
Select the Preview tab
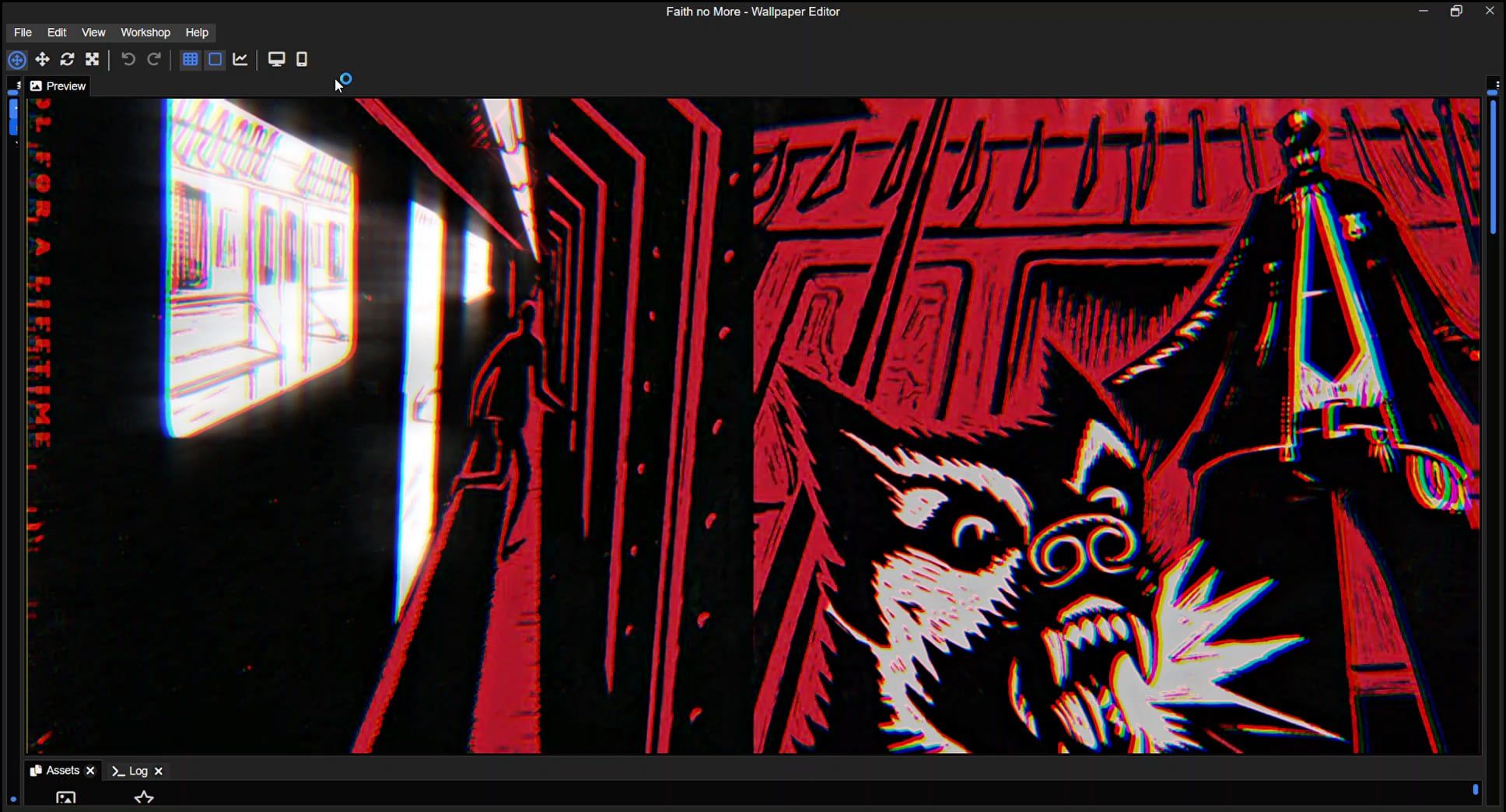point(58,86)
